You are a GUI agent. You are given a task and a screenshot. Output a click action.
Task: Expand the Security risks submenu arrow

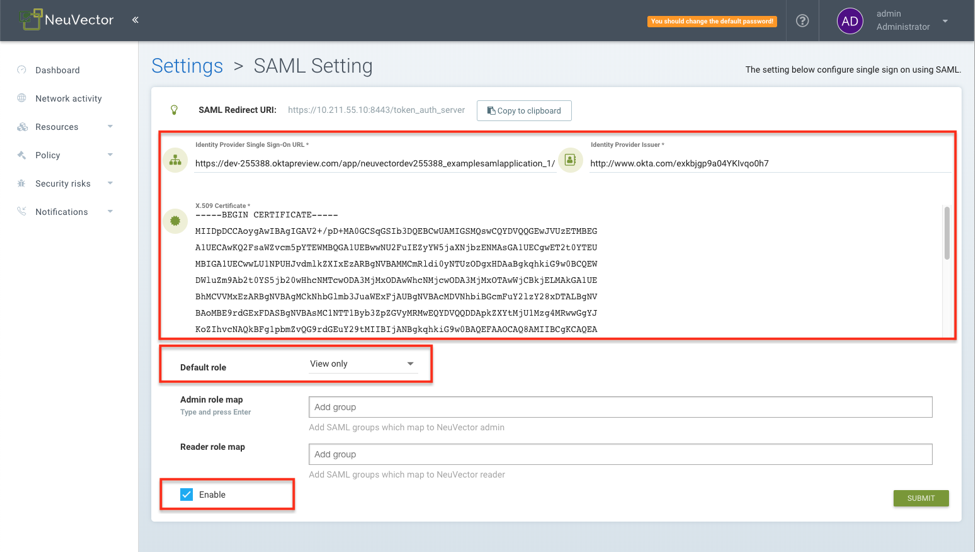[x=110, y=183]
